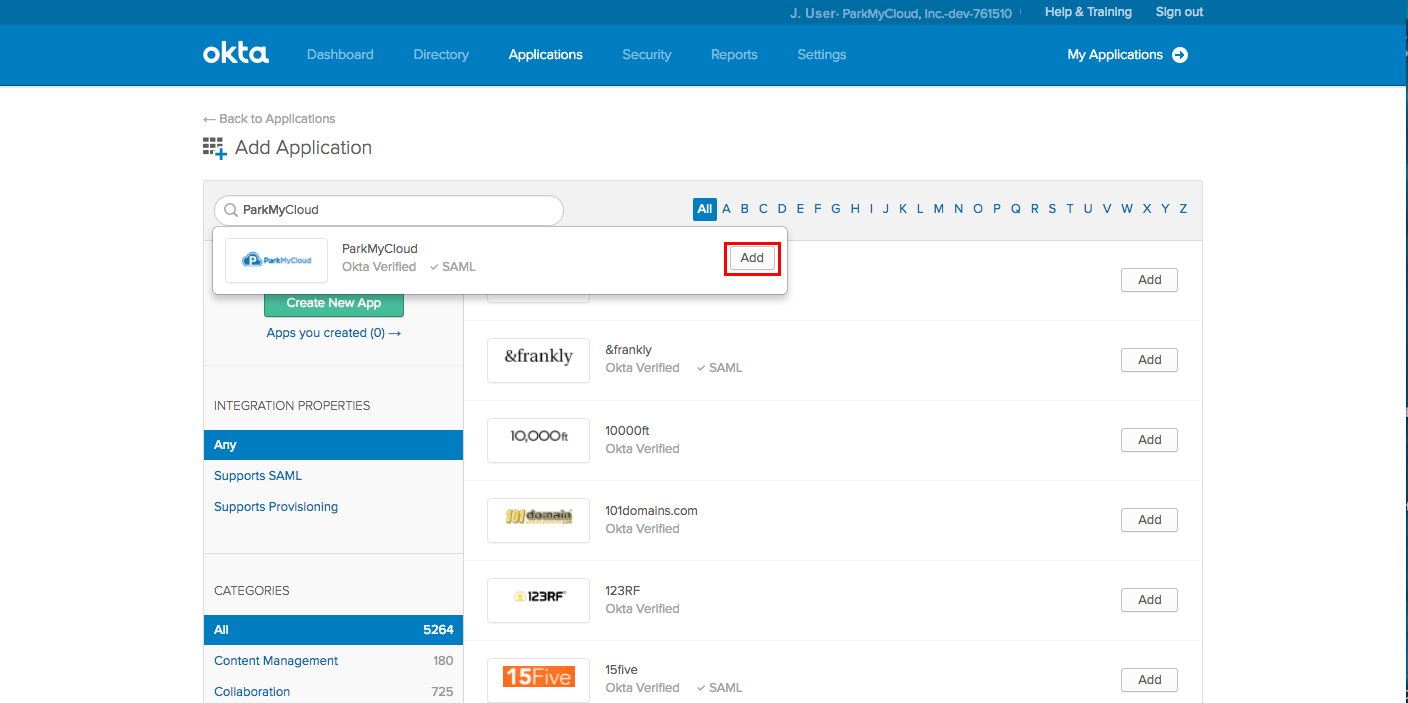Click into the ParkMyCloud search field
Image resolution: width=1408 pixels, height=703 pixels.
pyautogui.click(x=389, y=210)
